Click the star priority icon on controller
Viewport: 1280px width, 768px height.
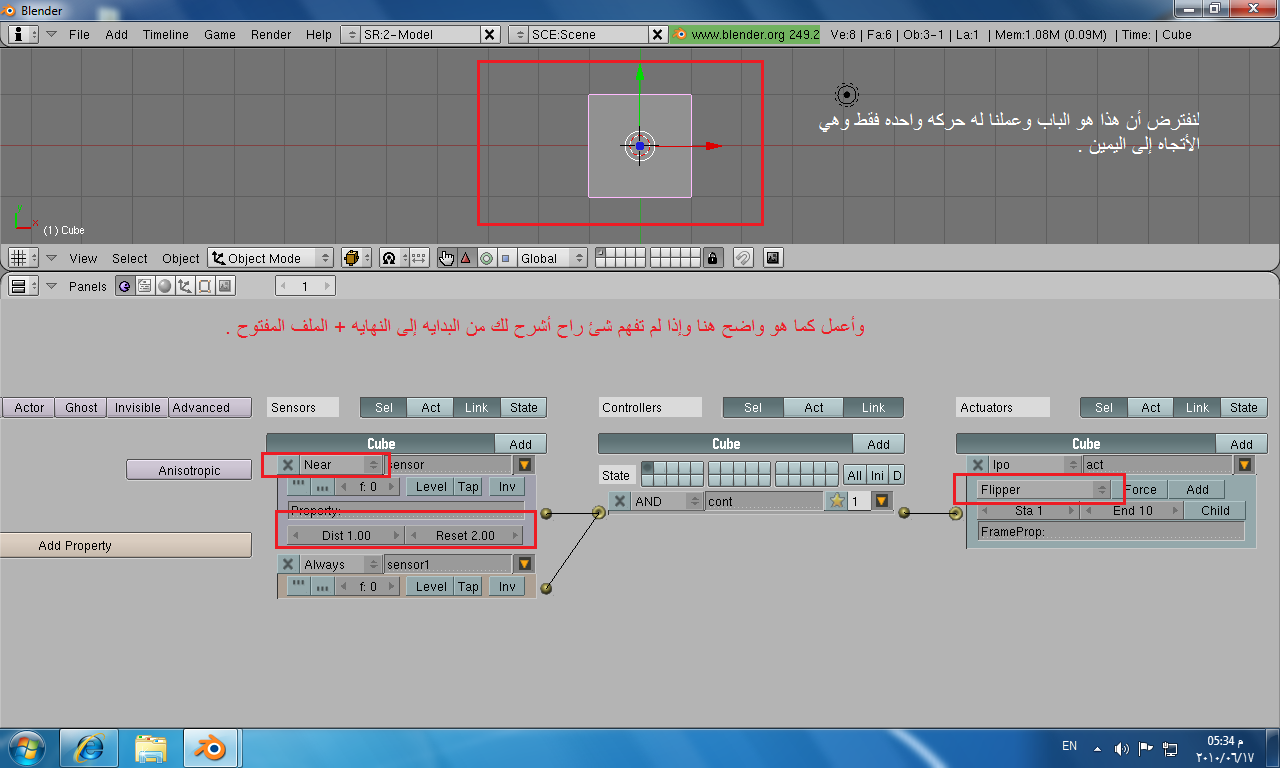(x=837, y=502)
